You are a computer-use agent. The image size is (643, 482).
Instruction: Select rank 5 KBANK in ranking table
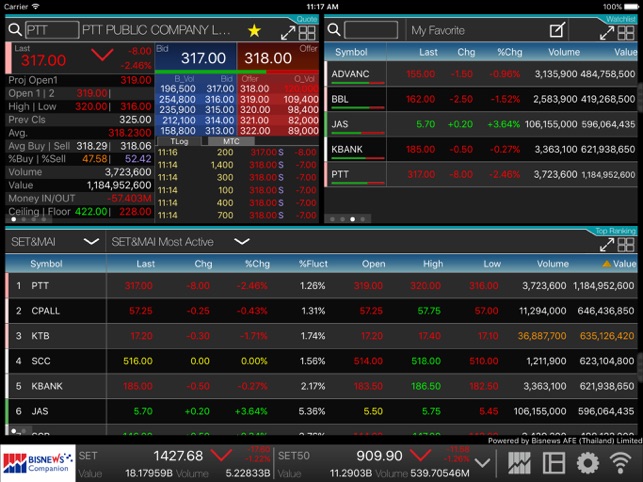pyautogui.click(x=321, y=386)
